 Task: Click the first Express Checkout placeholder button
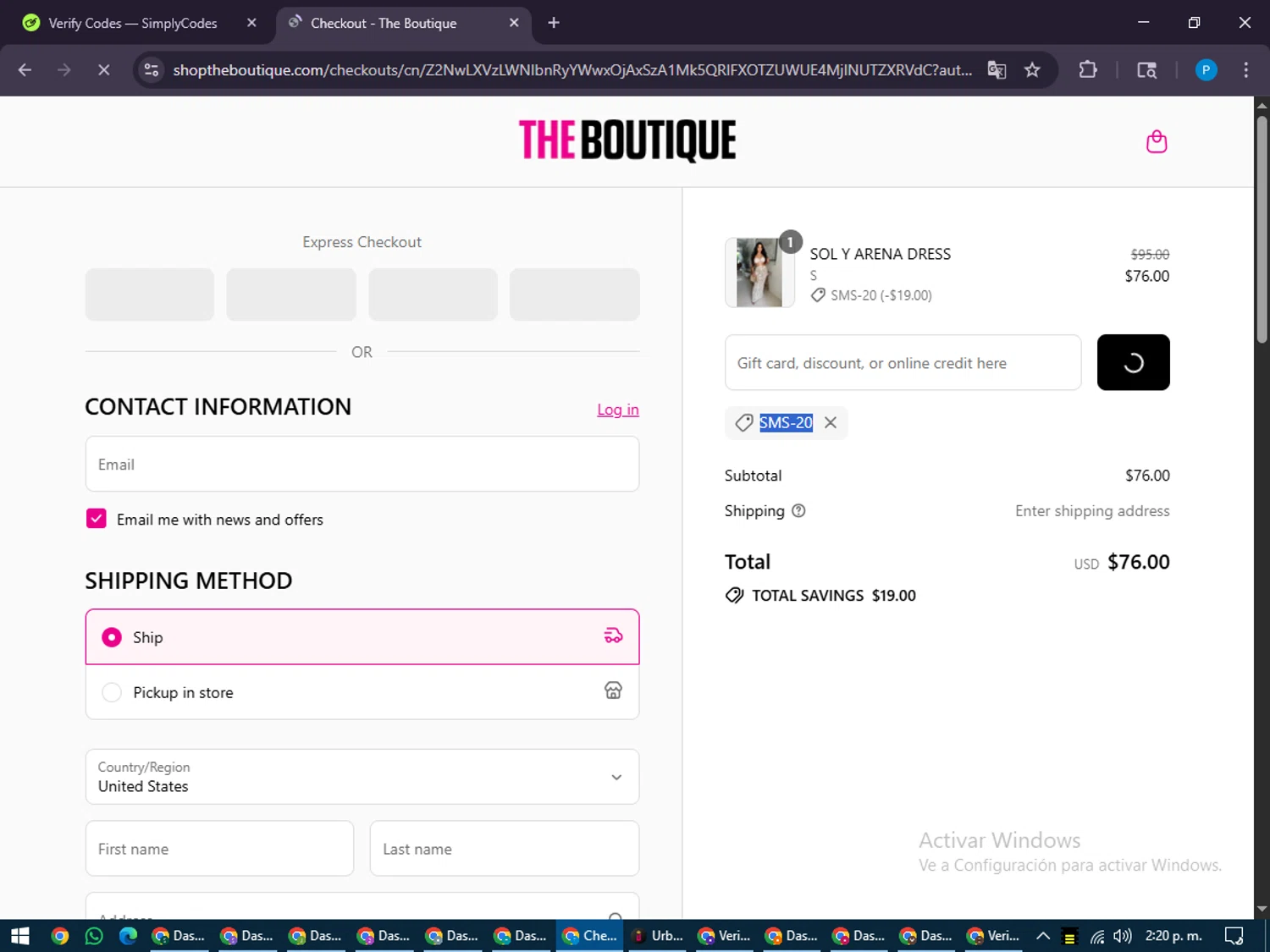pyautogui.click(x=150, y=294)
